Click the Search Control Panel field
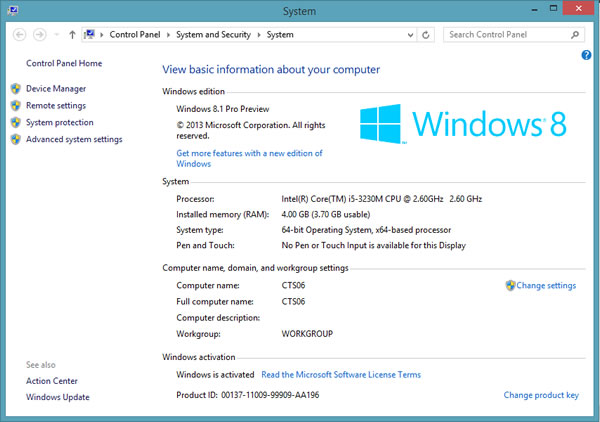 [x=505, y=34]
